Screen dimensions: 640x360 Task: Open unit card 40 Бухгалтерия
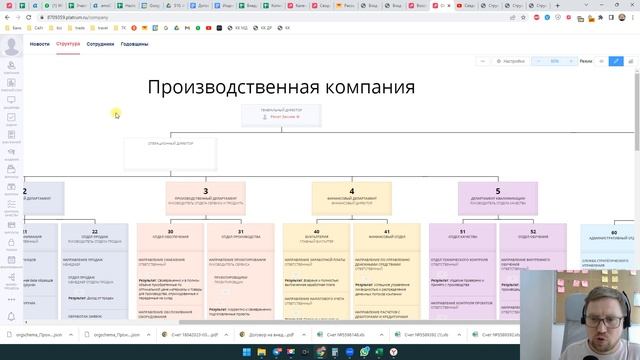pos(316,237)
